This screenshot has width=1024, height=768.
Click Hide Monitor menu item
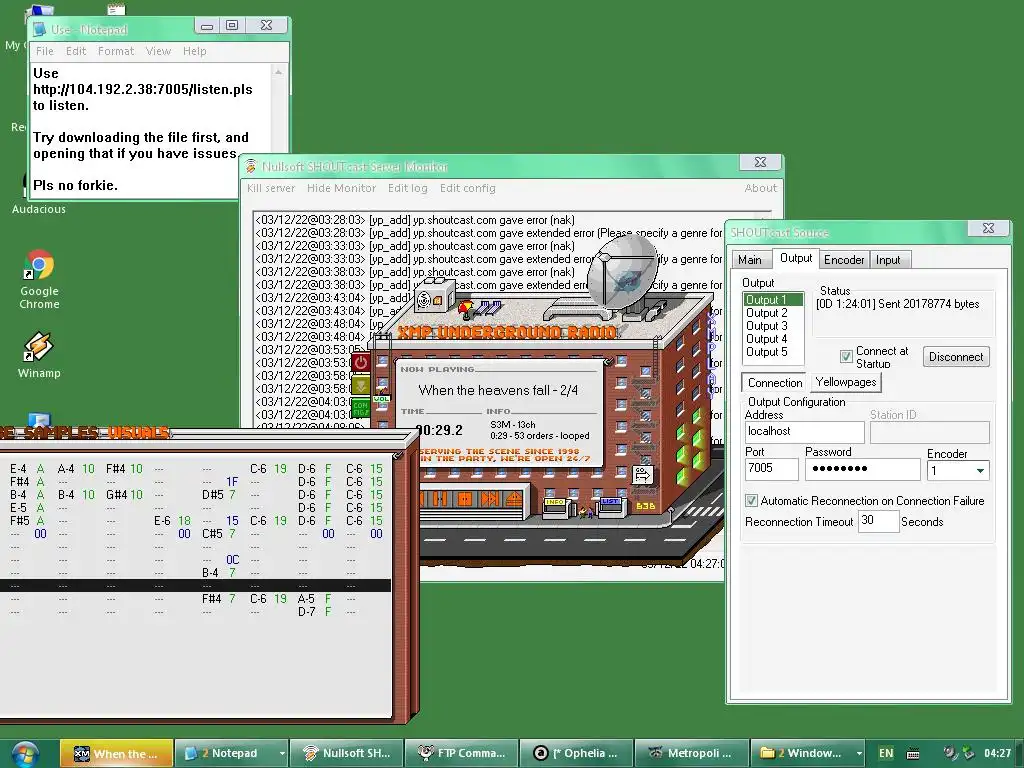(342, 188)
